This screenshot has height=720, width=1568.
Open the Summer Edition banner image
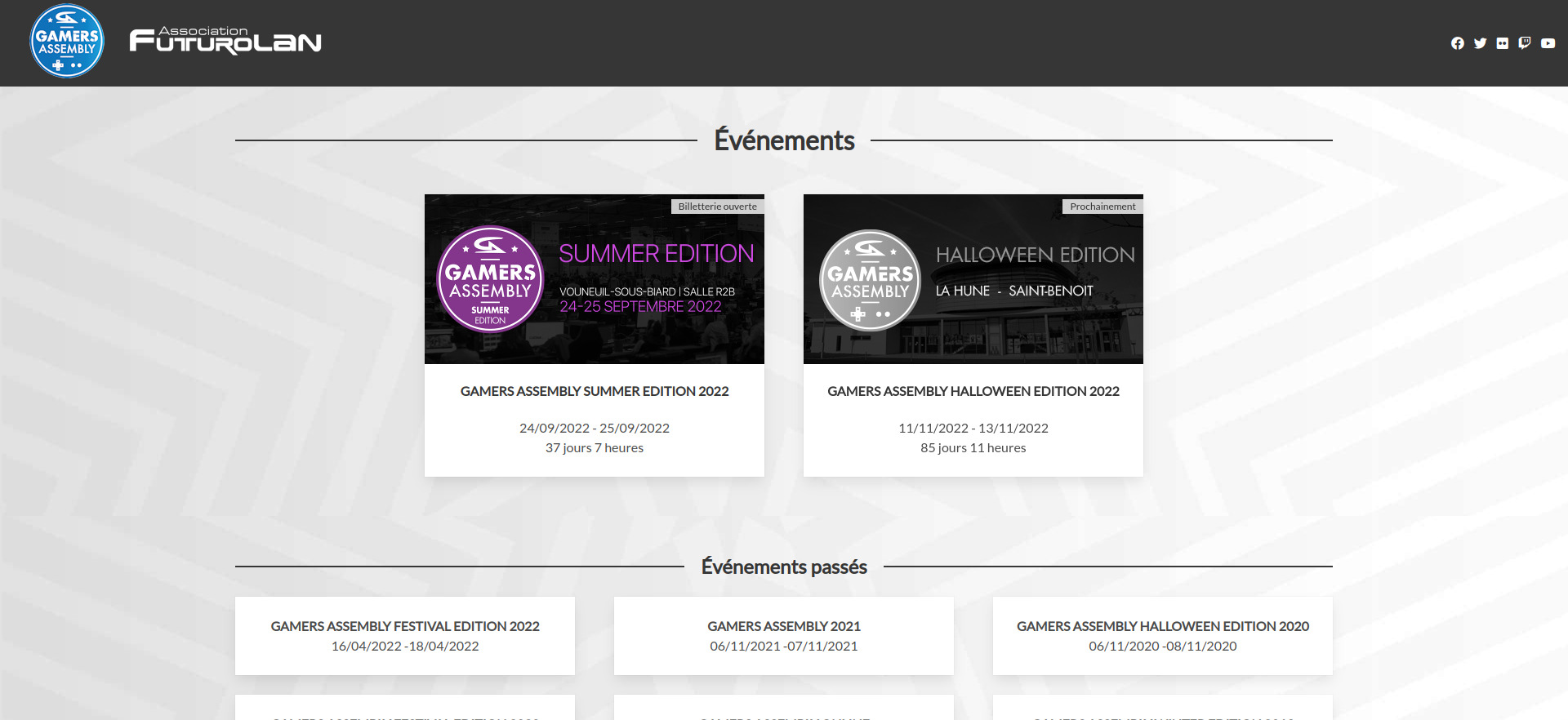(x=595, y=279)
